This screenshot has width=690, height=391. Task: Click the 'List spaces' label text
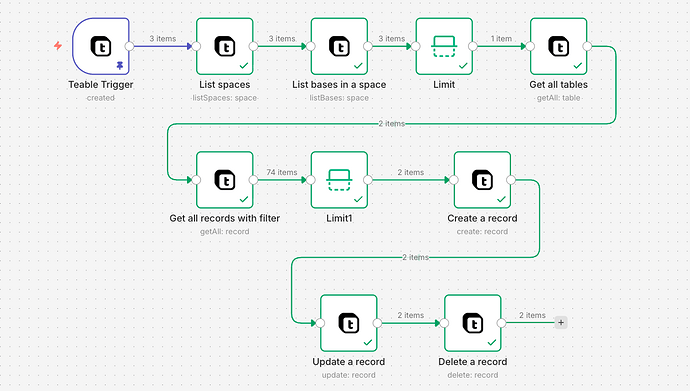[x=225, y=84]
